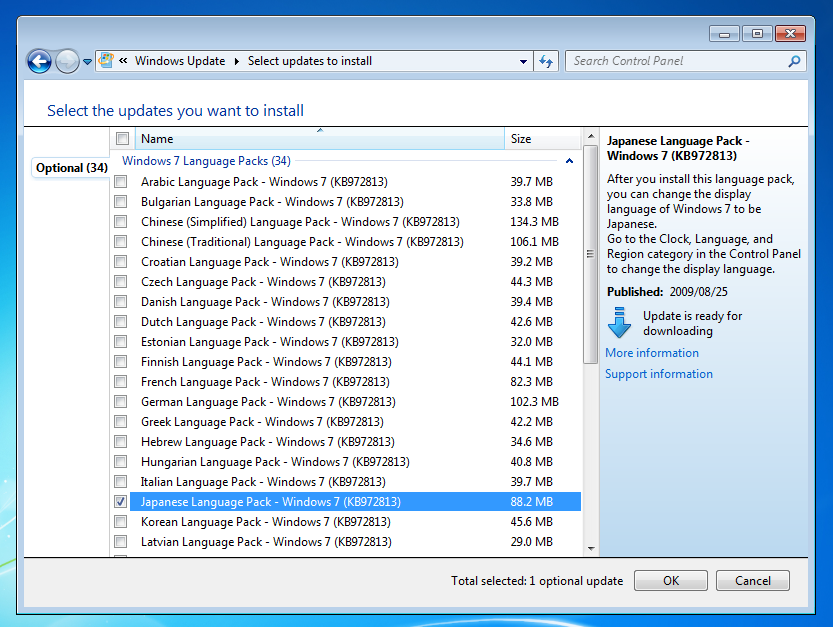
Task: Open the address bar dropdown arrow
Action: pyautogui.click(x=522, y=61)
